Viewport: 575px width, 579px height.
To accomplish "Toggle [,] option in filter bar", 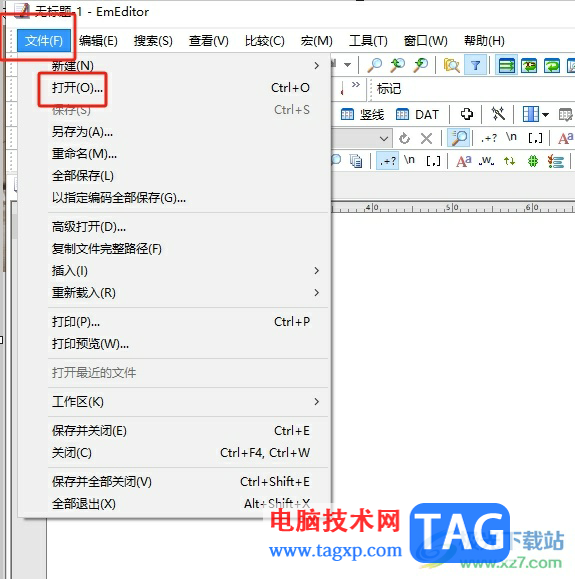I will coord(535,138).
